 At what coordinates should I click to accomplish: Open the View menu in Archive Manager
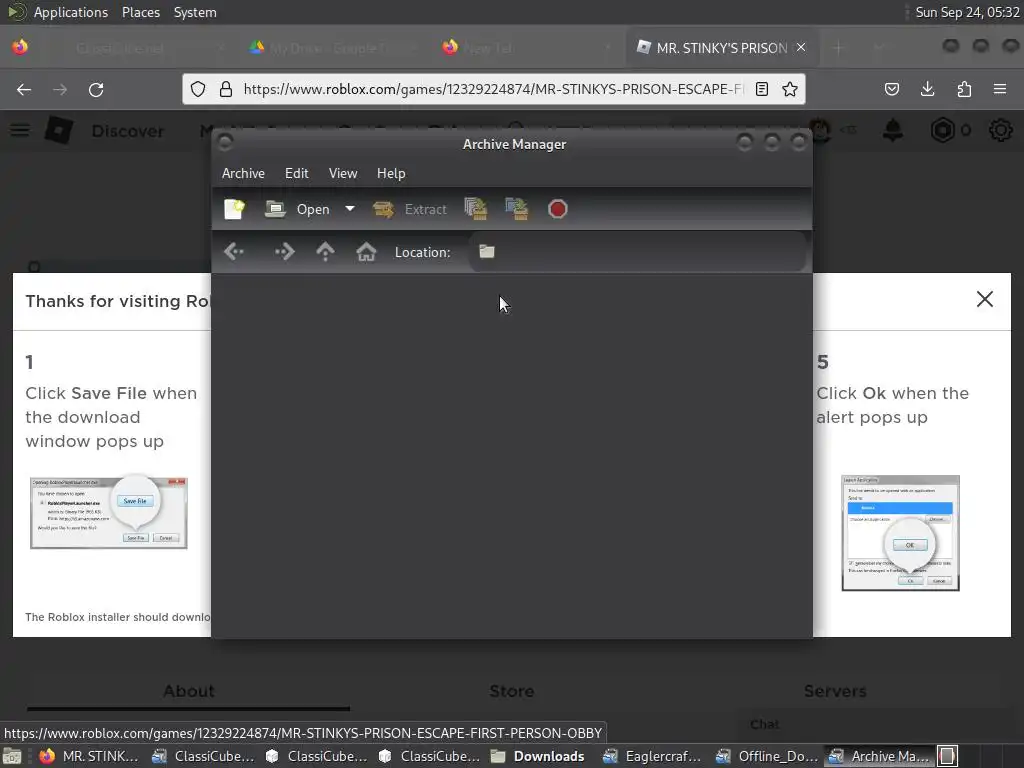343,173
